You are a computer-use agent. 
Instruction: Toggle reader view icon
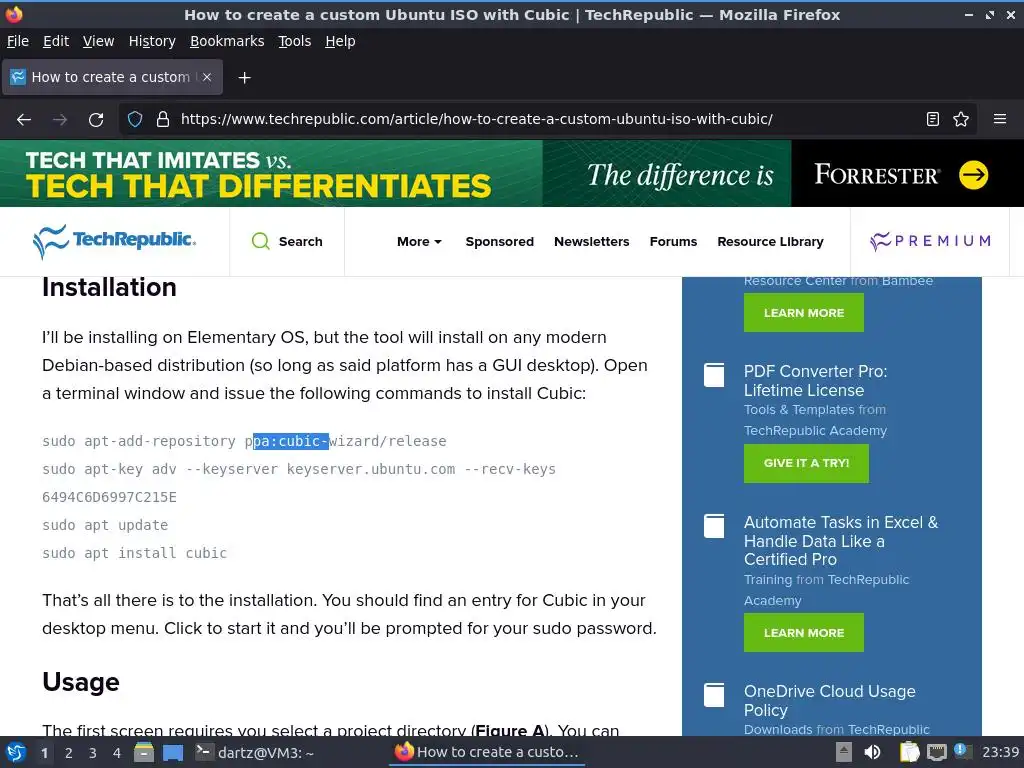coord(933,120)
